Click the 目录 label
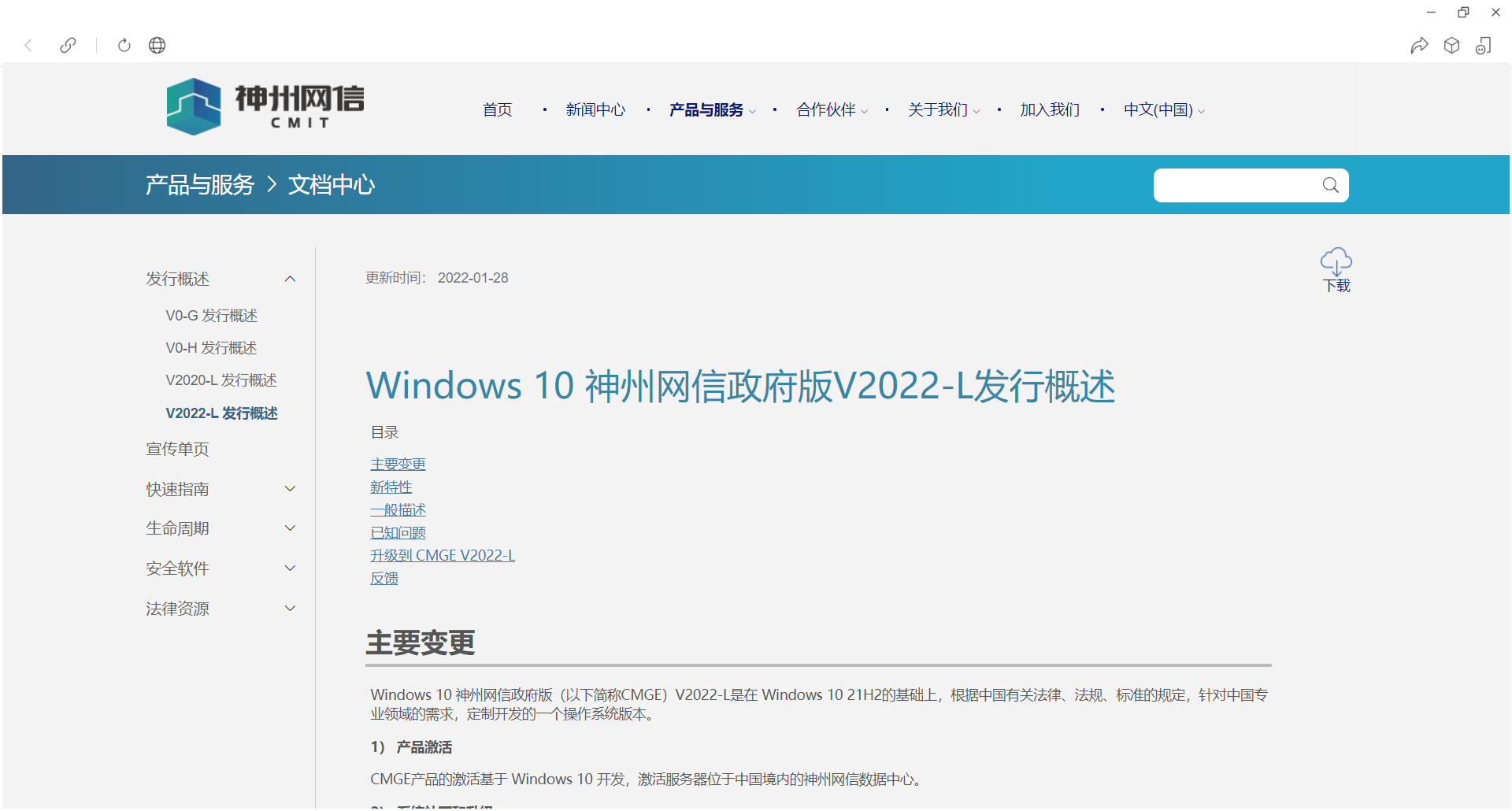The height and width of the screenshot is (811, 1512). click(384, 432)
